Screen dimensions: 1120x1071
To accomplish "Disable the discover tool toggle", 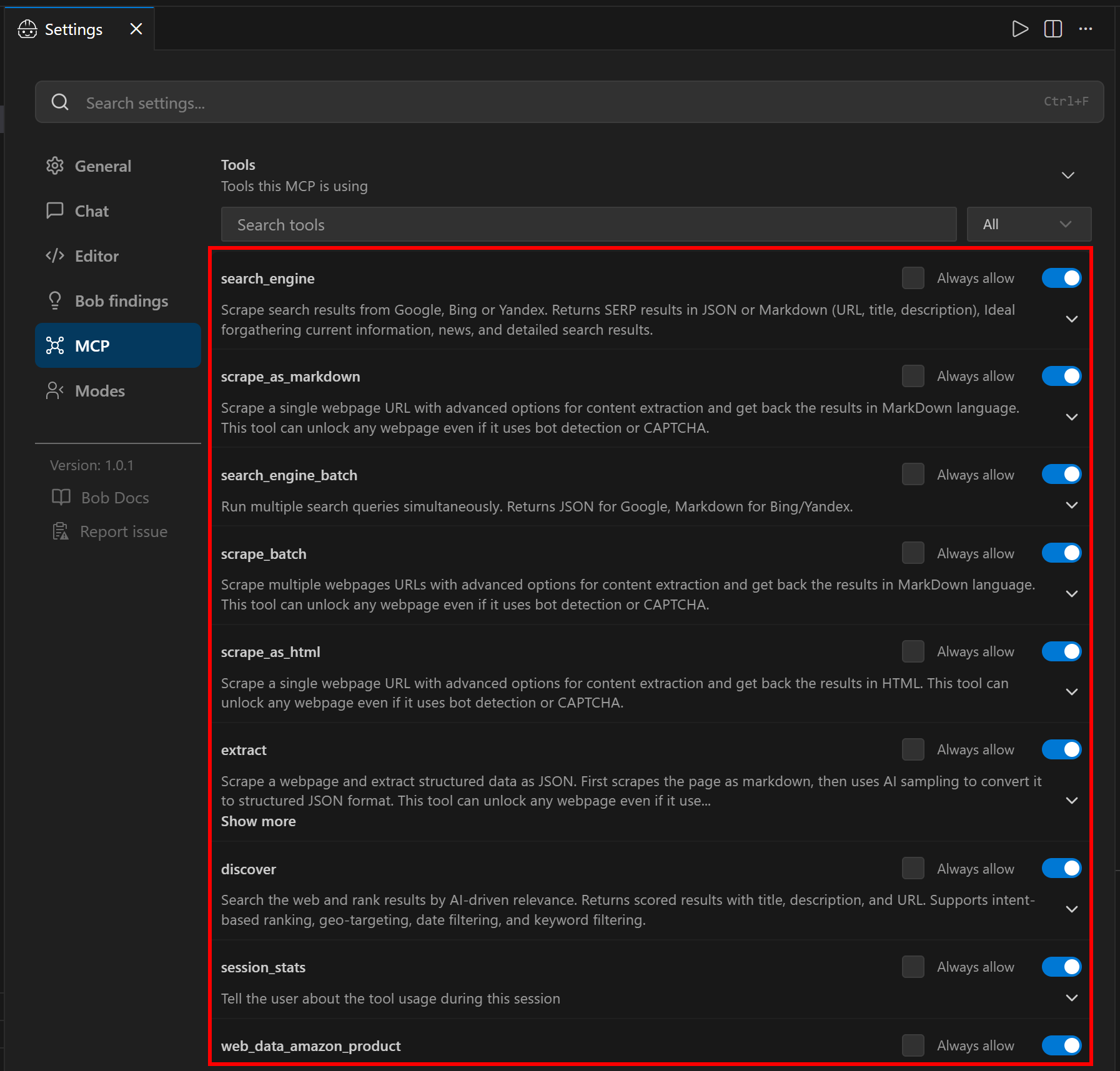I will 1061,868.
